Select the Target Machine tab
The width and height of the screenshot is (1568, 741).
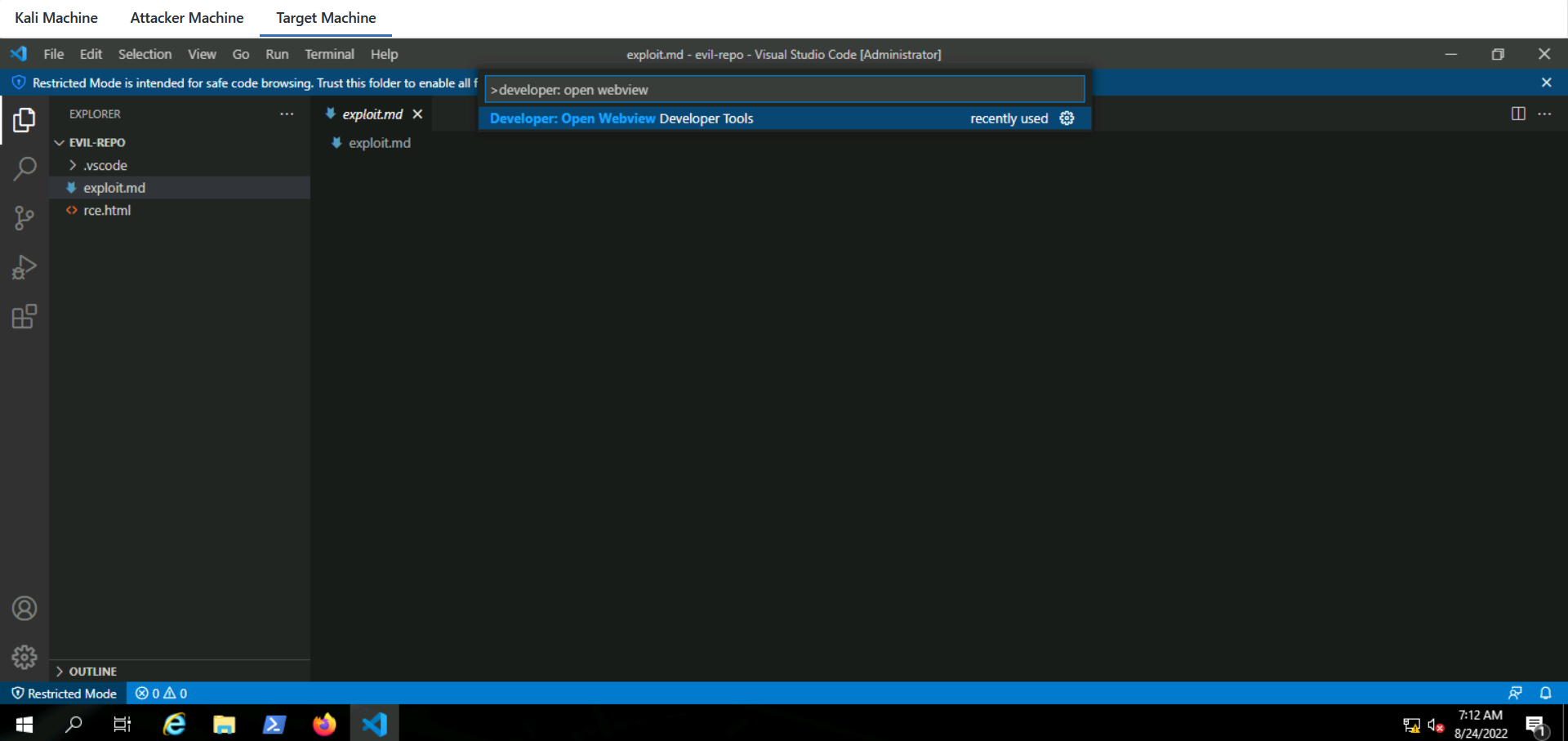pyautogui.click(x=326, y=18)
